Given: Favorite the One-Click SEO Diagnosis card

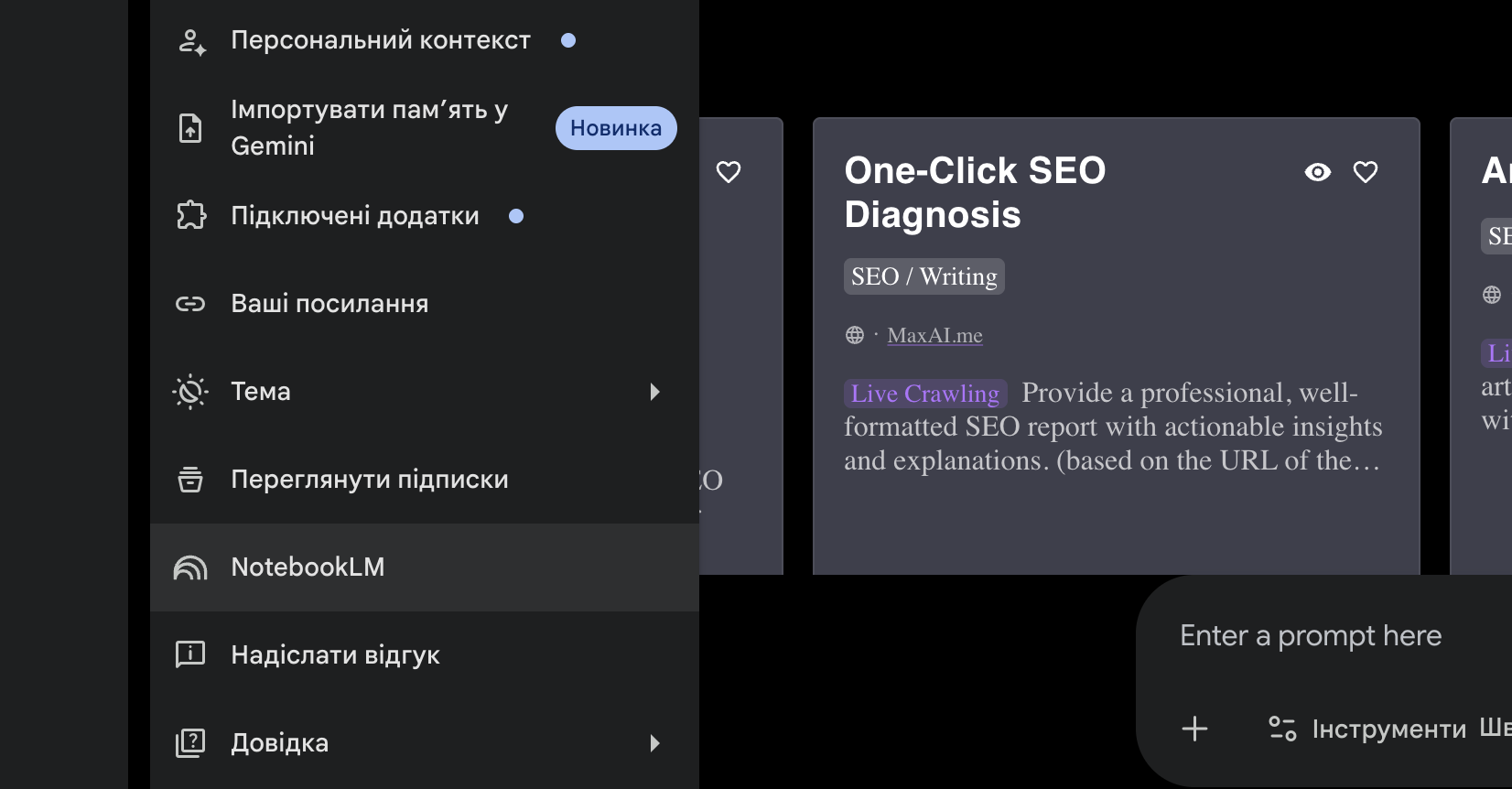Looking at the screenshot, I should click(x=1366, y=172).
